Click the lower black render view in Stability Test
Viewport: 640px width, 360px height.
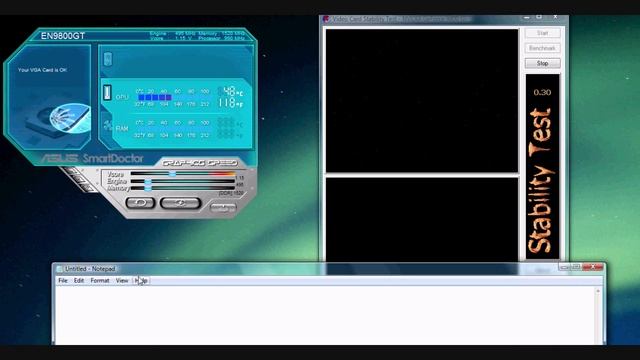click(422, 220)
